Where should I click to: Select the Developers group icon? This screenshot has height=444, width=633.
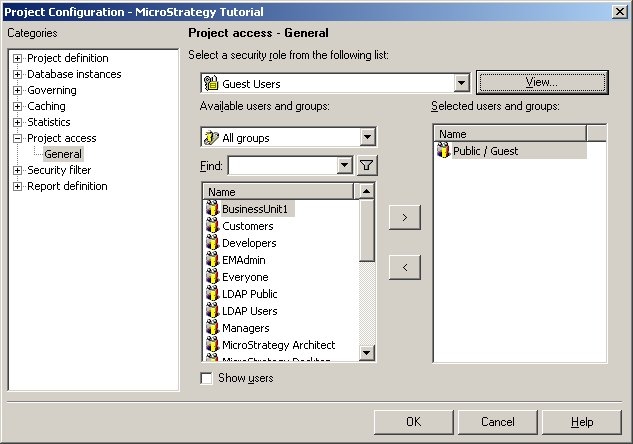tap(212, 243)
